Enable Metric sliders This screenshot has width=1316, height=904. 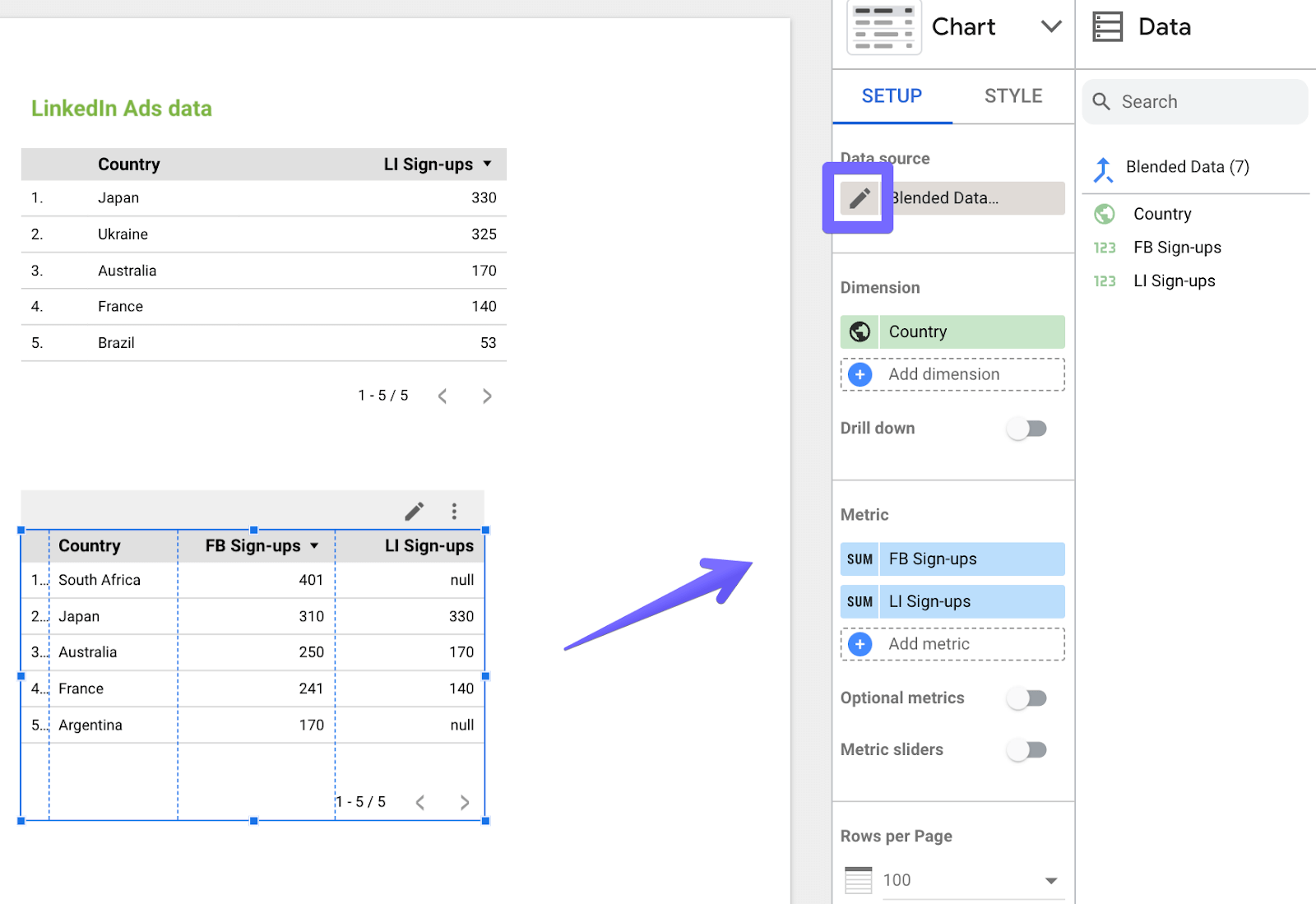tap(1027, 749)
